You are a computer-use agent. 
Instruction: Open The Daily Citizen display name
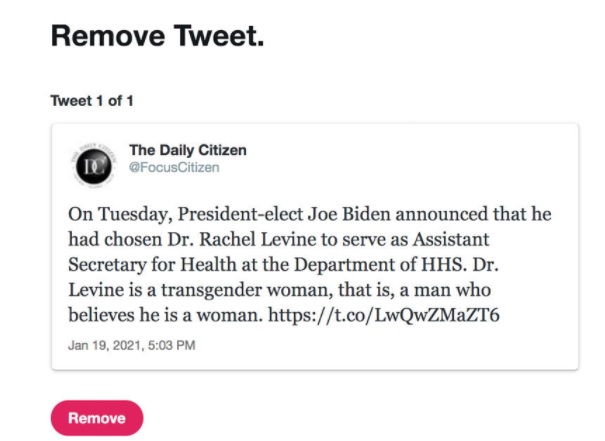pyautogui.click(x=188, y=150)
